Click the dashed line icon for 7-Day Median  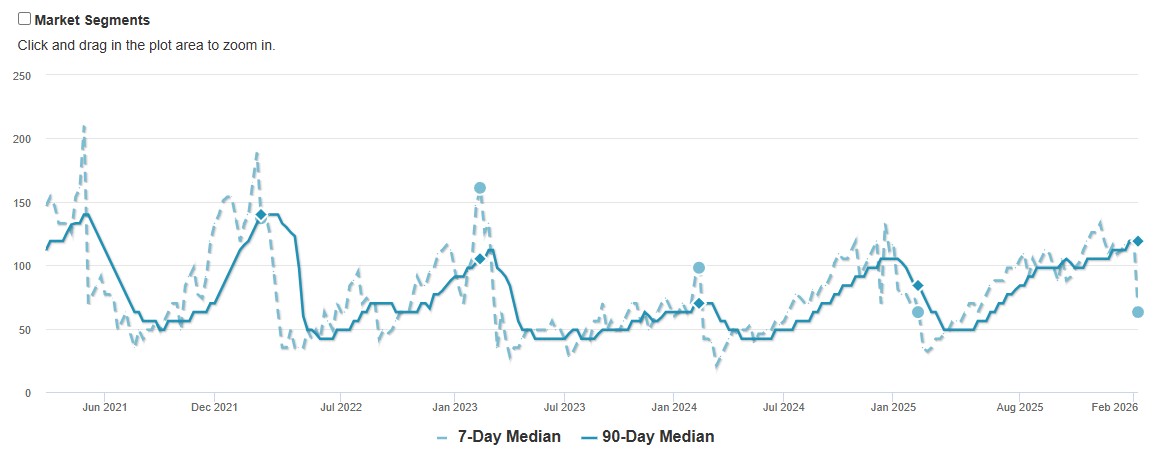coord(443,437)
